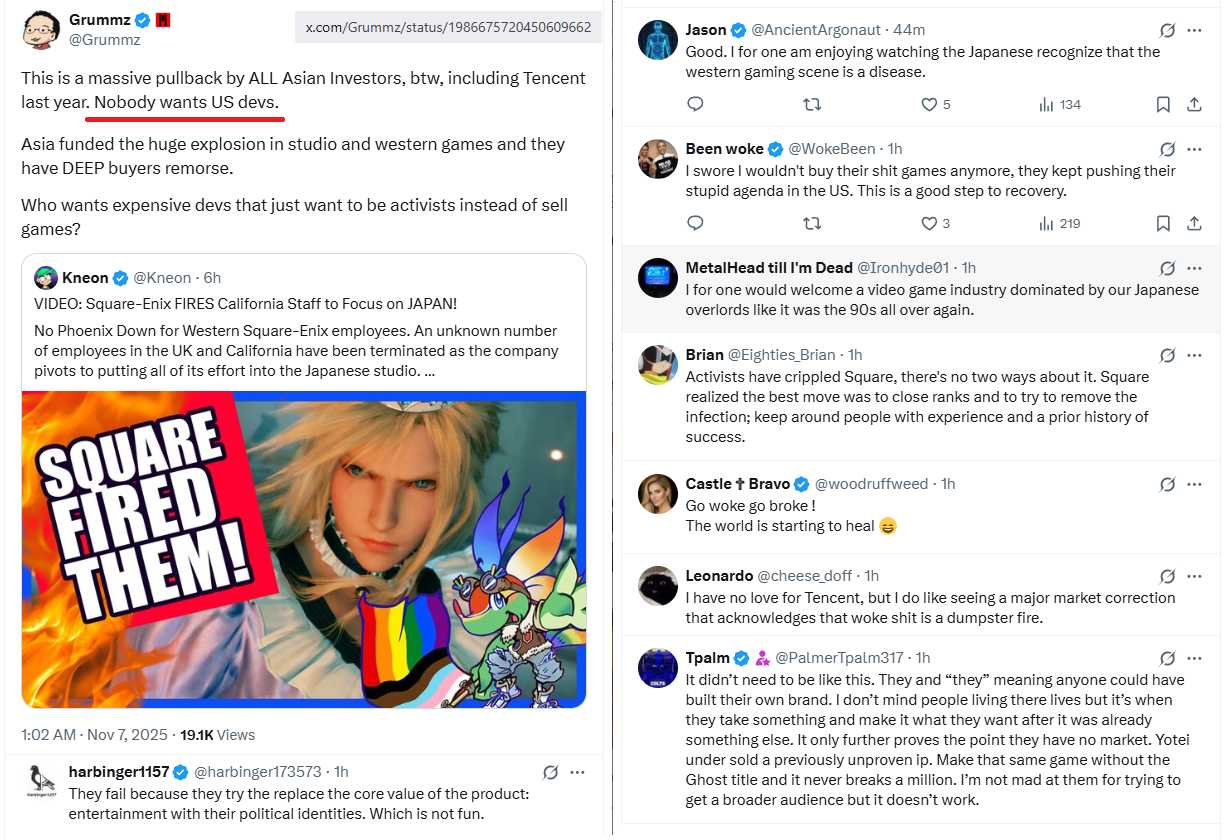1225x840 pixels.
Task: Reply to Been woke's tweet
Action: 696,223
